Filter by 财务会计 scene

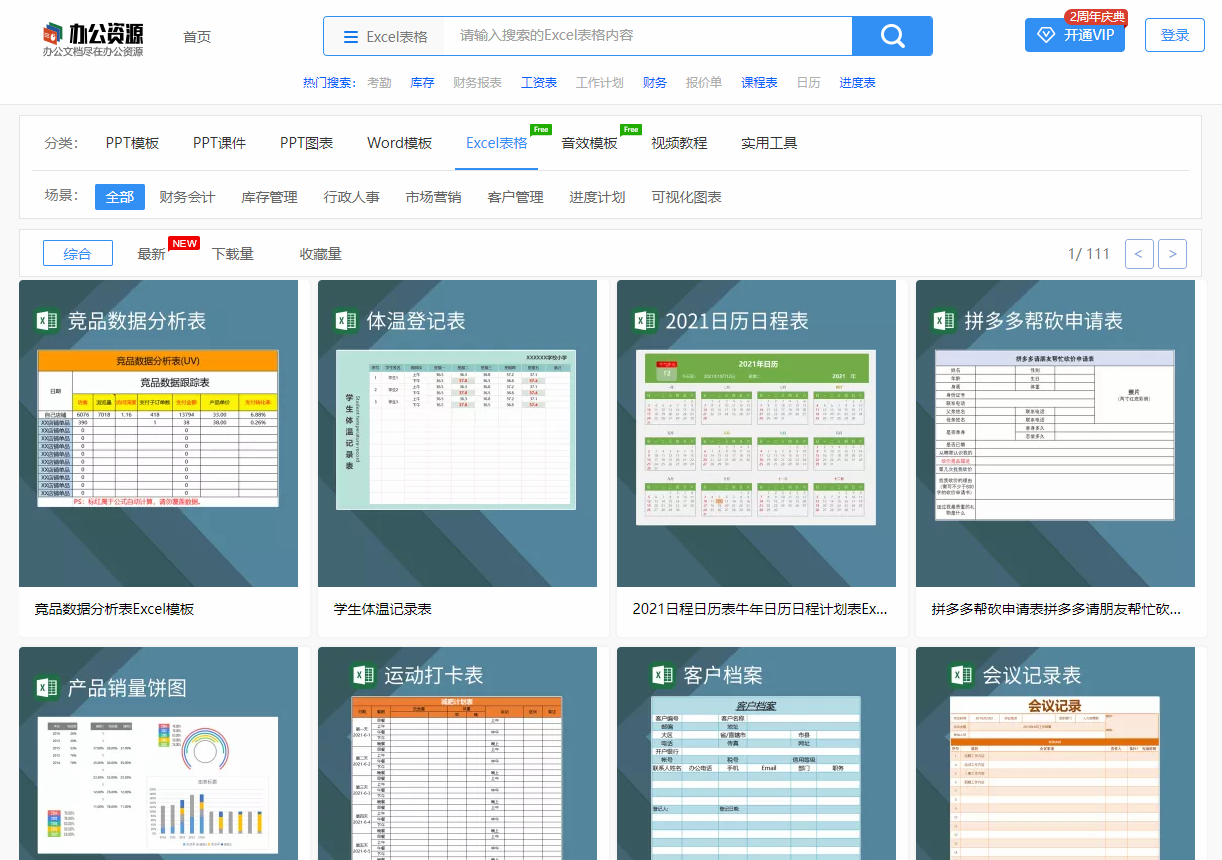tap(187, 197)
